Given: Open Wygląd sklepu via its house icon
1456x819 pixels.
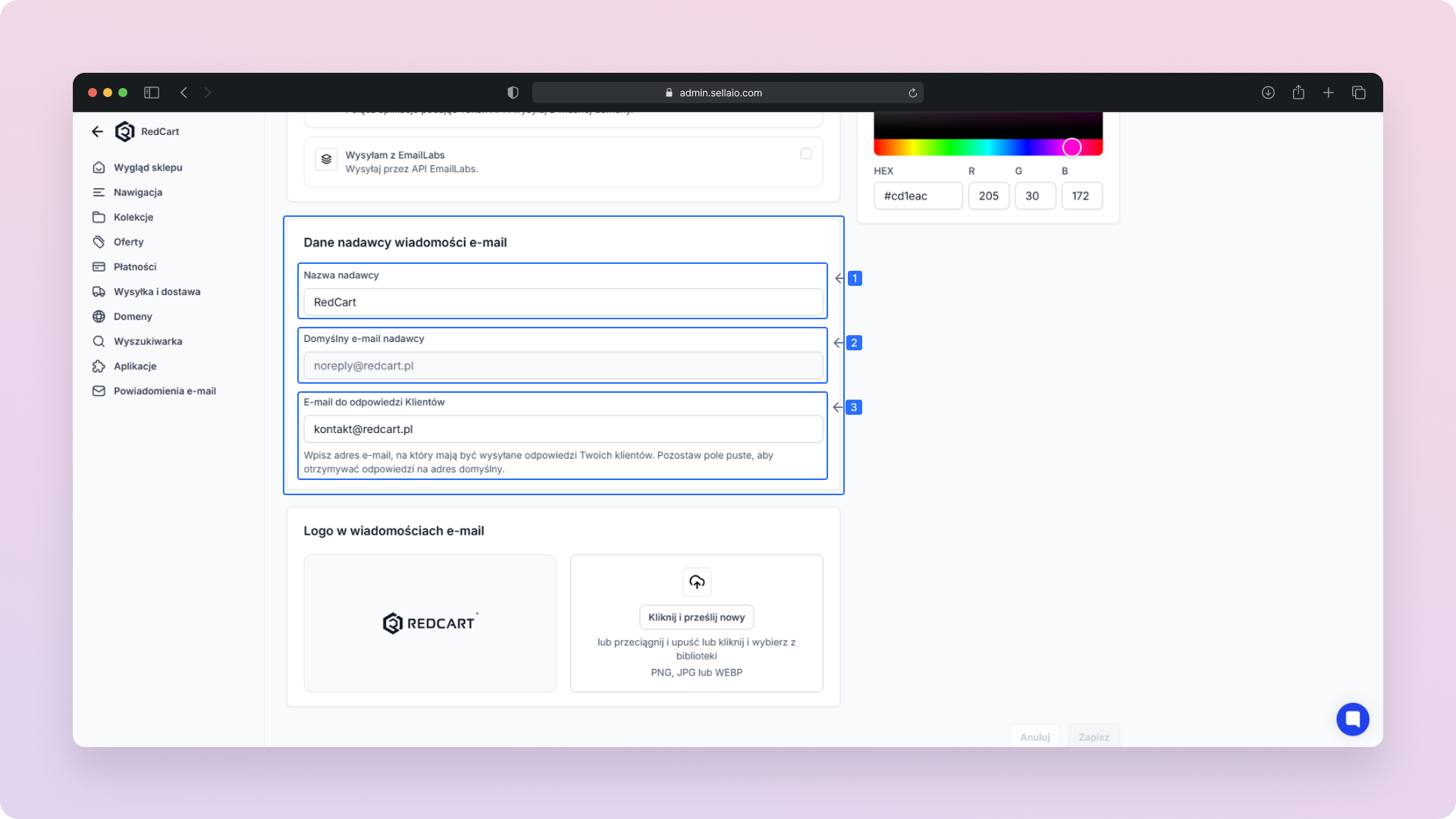Looking at the screenshot, I should pos(99,168).
